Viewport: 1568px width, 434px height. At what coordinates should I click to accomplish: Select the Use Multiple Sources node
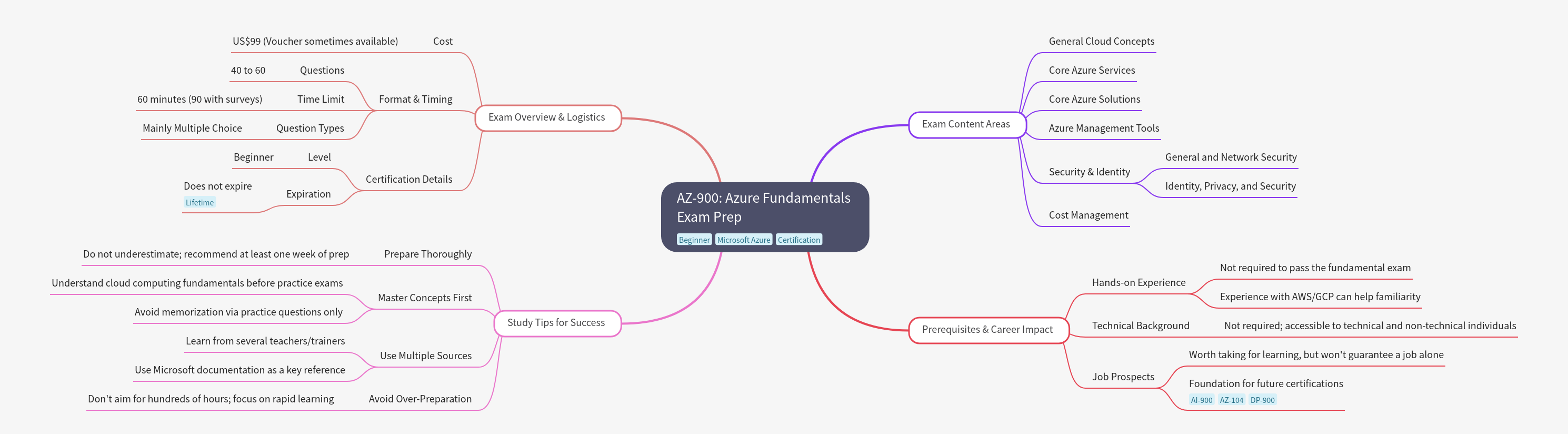pyautogui.click(x=426, y=356)
